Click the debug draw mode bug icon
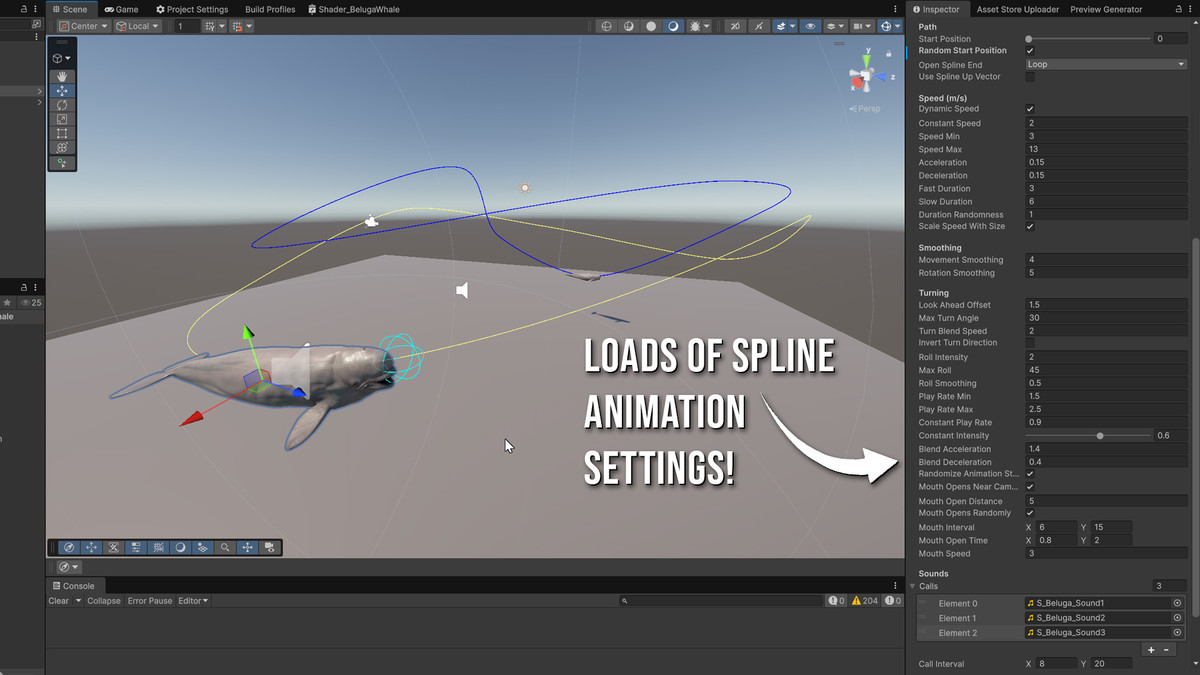Image resolution: width=1200 pixels, height=675 pixels. pos(695,26)
